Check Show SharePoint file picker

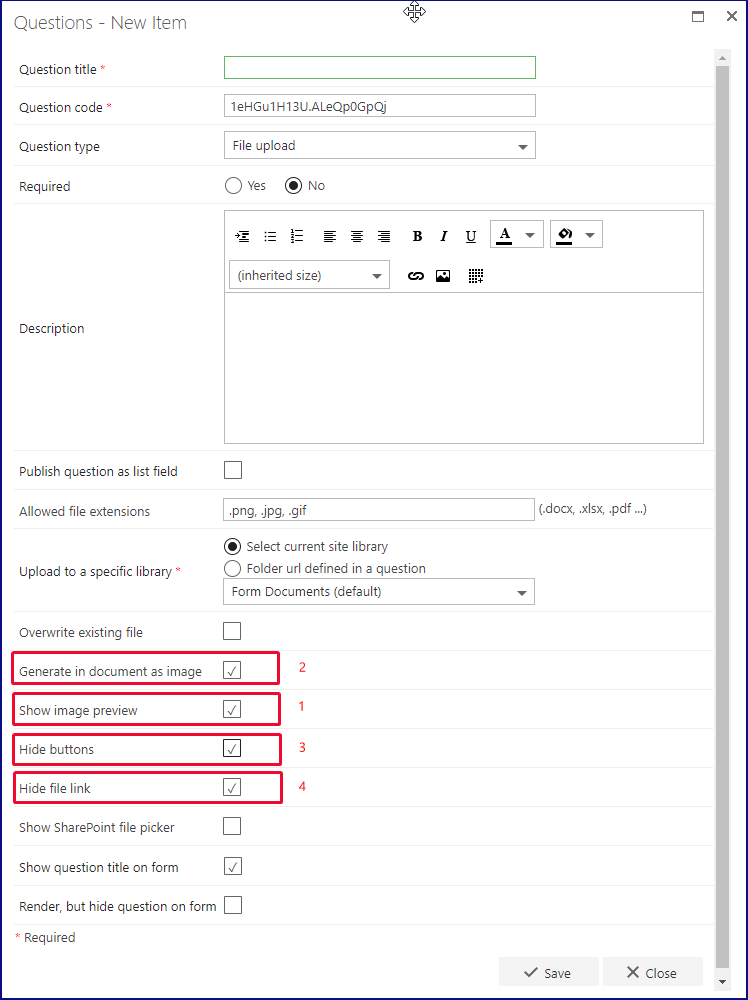[232, 827]
